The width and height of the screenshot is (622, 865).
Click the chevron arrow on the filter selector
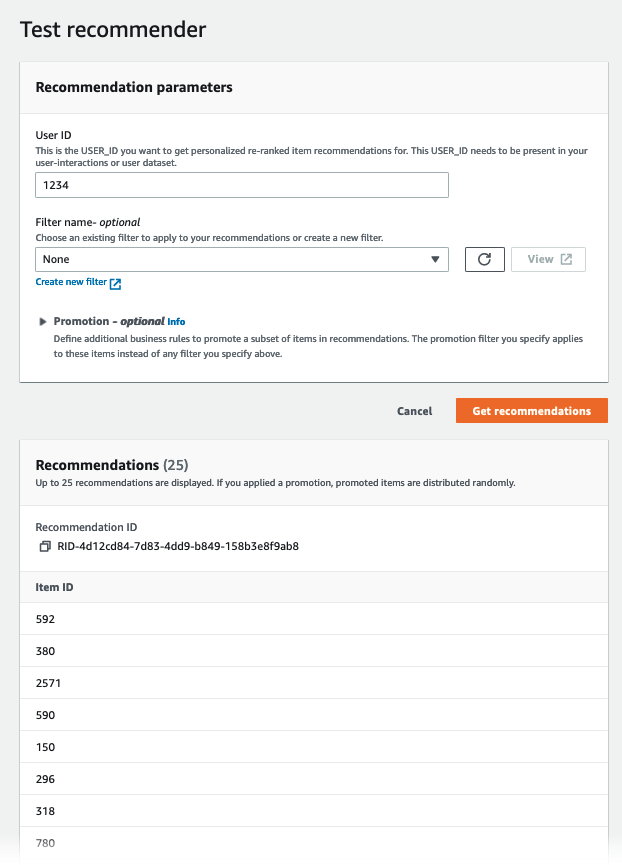pos(434,259)
